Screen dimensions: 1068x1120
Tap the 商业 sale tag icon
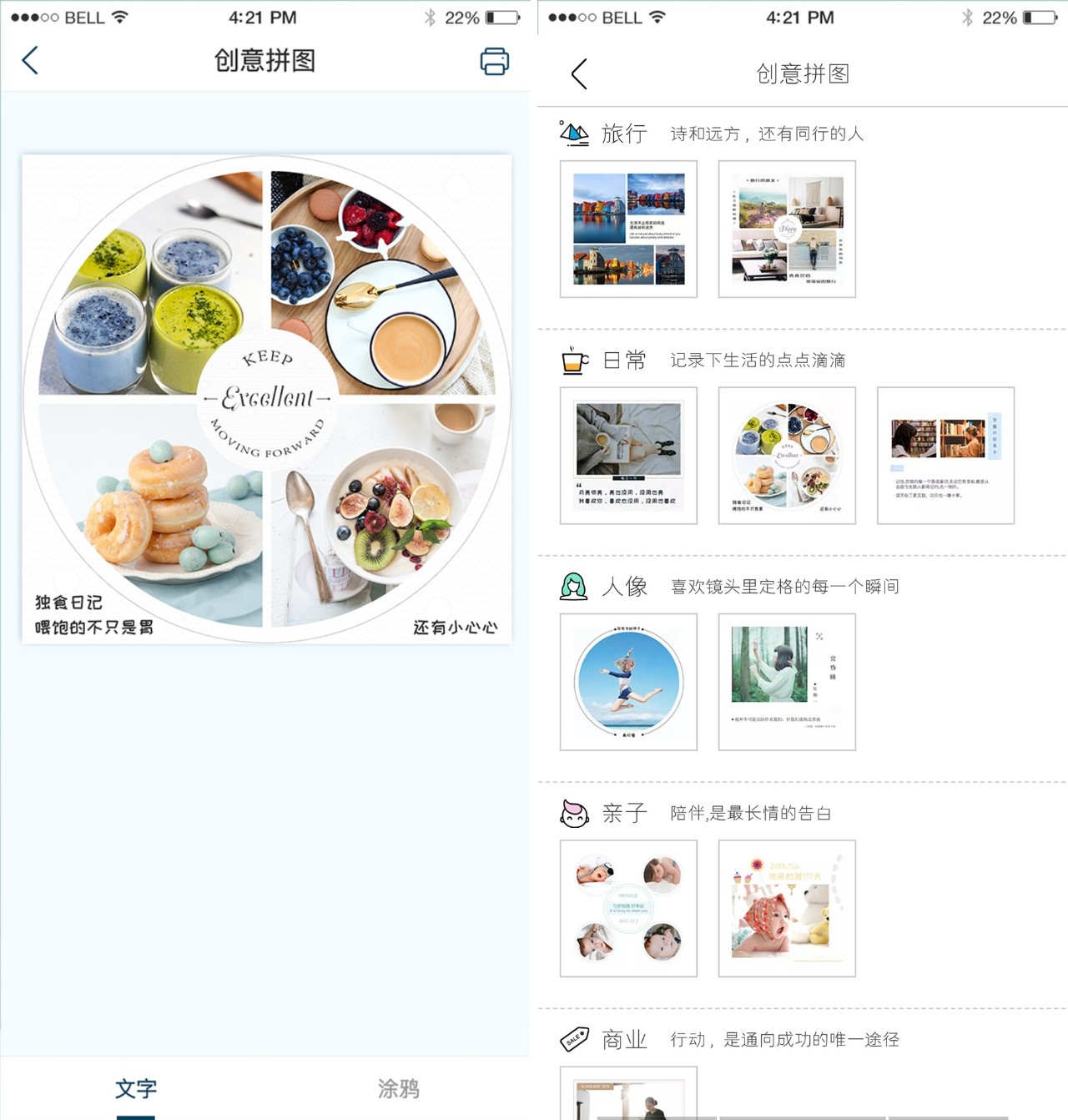tap(574, 1039)
